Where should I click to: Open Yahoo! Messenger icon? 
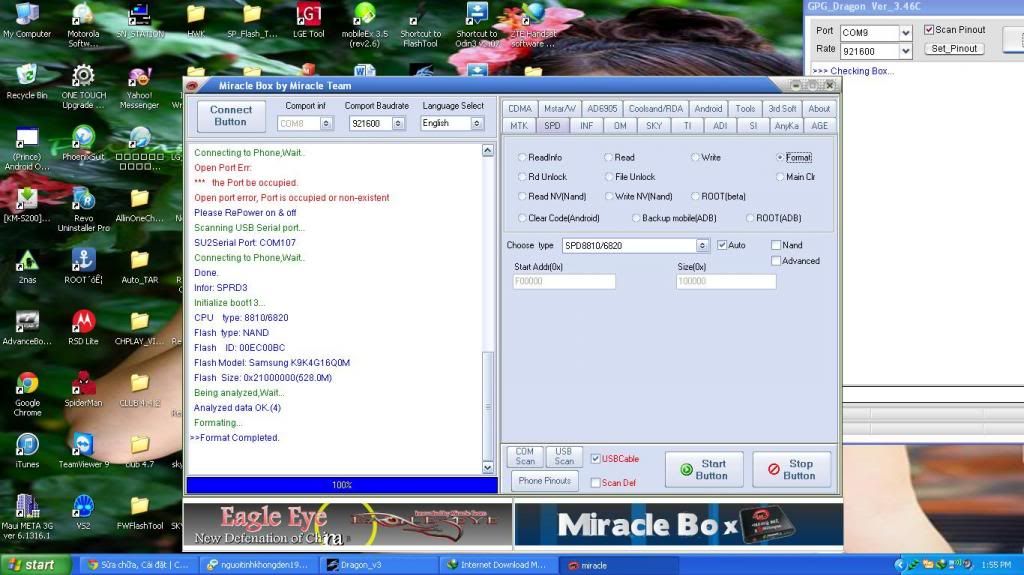[x=139, y=86]
